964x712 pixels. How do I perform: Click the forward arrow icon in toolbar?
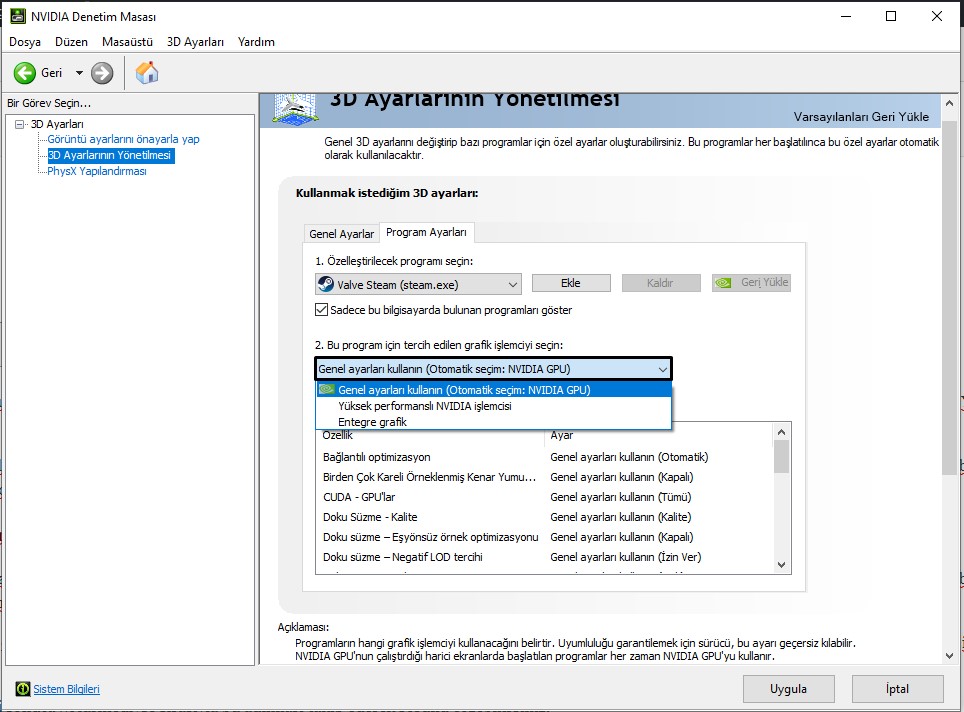point(102,73)
